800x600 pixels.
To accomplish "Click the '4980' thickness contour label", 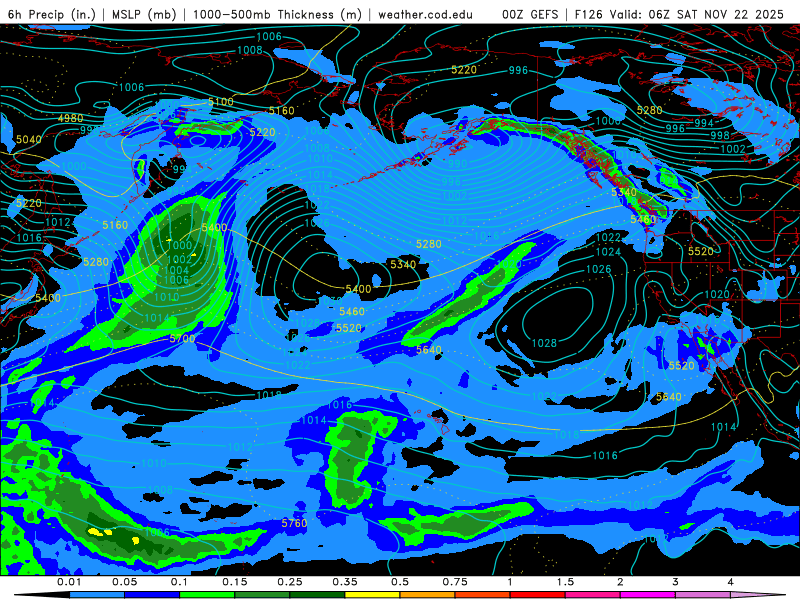I will tap(70, 118).
